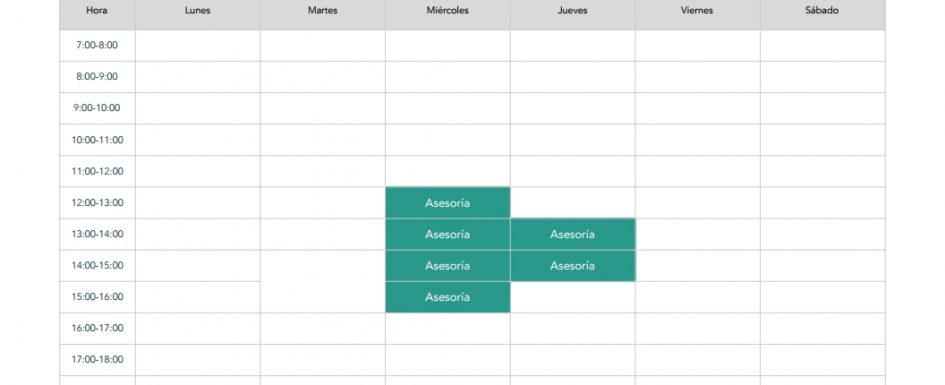Click the Sábado column header
The image size is (945, 385).
click(x=823, y=11)
